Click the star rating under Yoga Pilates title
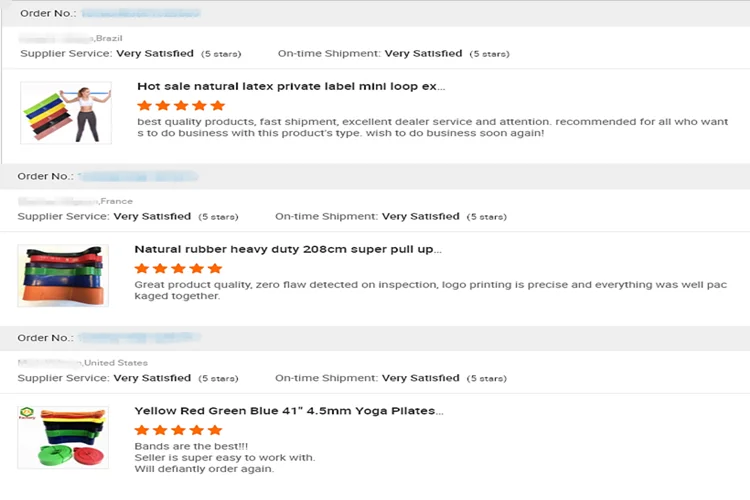This screenshot has width=750, height=500. [178, 430]
